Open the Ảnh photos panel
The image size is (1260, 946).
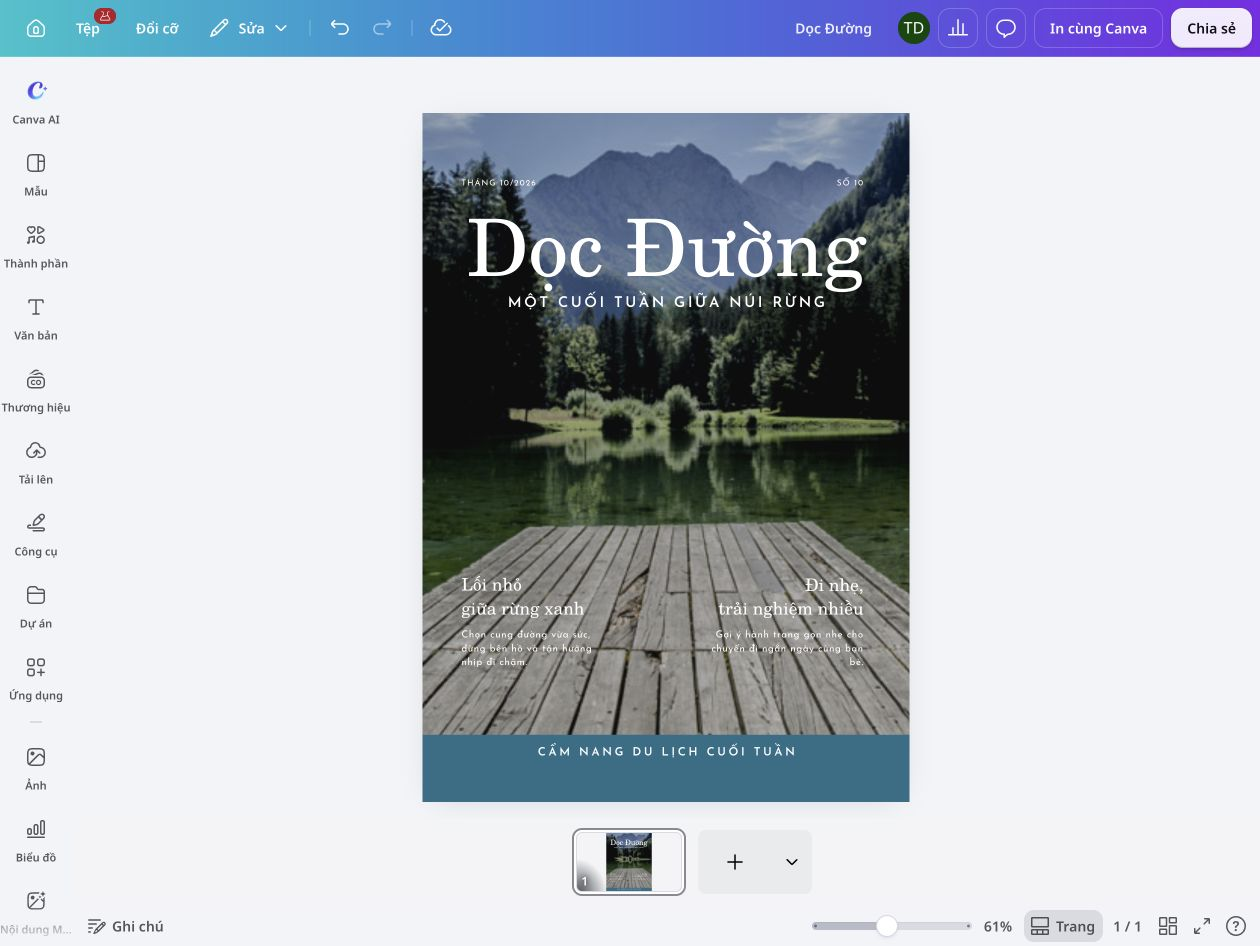click(x=36, y=769)
